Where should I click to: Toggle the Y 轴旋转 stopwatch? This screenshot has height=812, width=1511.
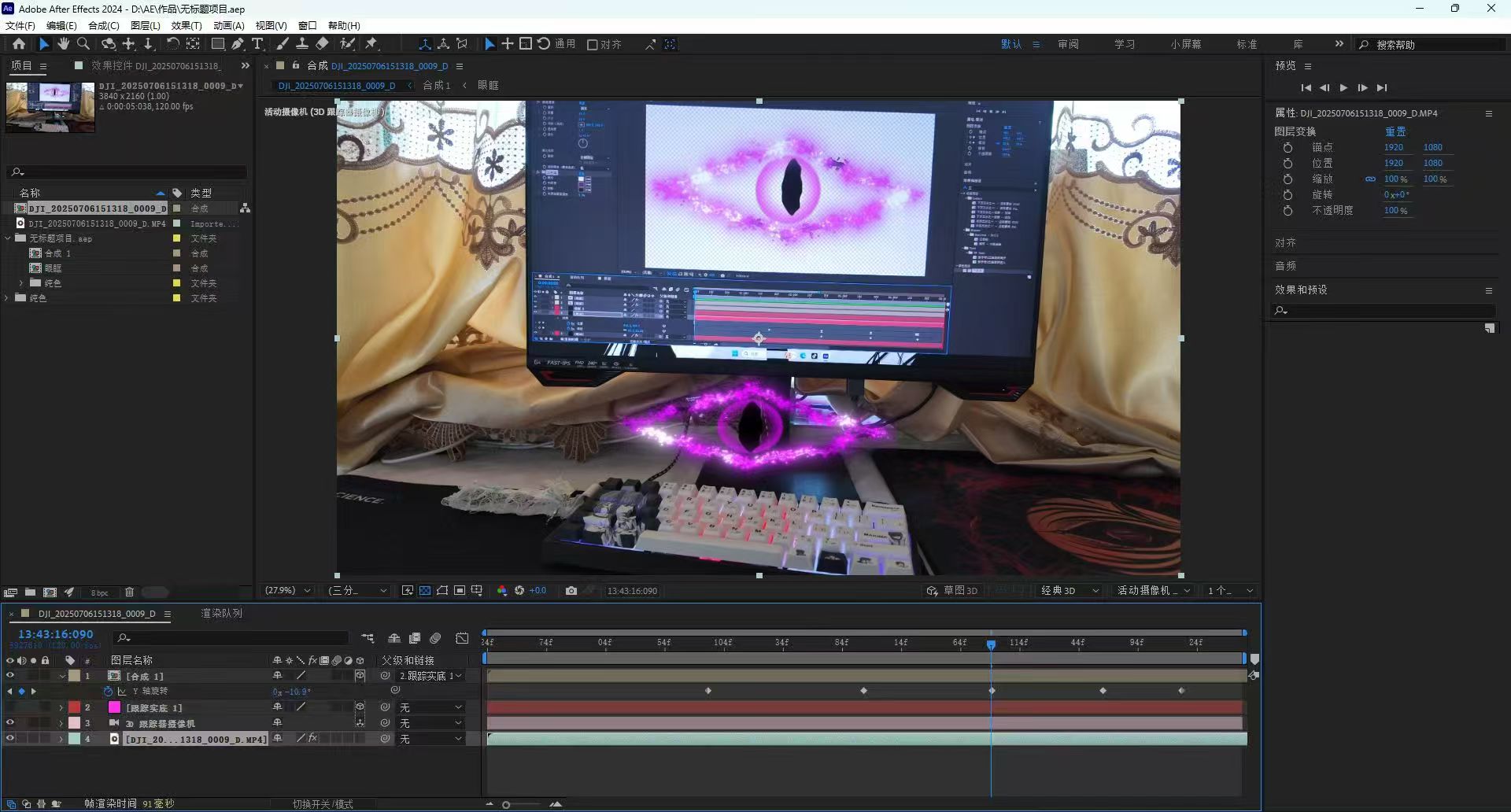[x=108, y=692]
